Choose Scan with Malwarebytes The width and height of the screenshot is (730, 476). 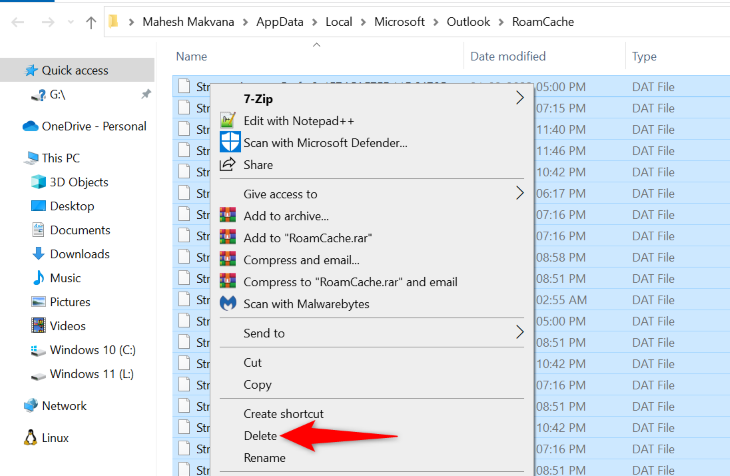[x=372, y=304]
